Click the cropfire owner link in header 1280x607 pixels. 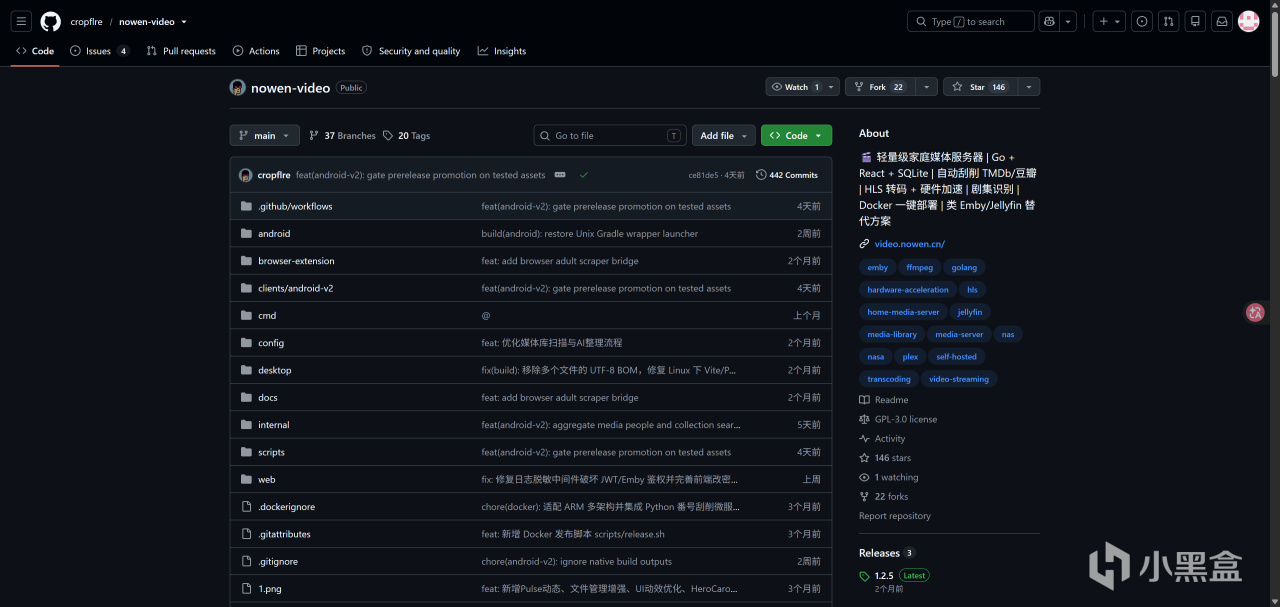87,21
